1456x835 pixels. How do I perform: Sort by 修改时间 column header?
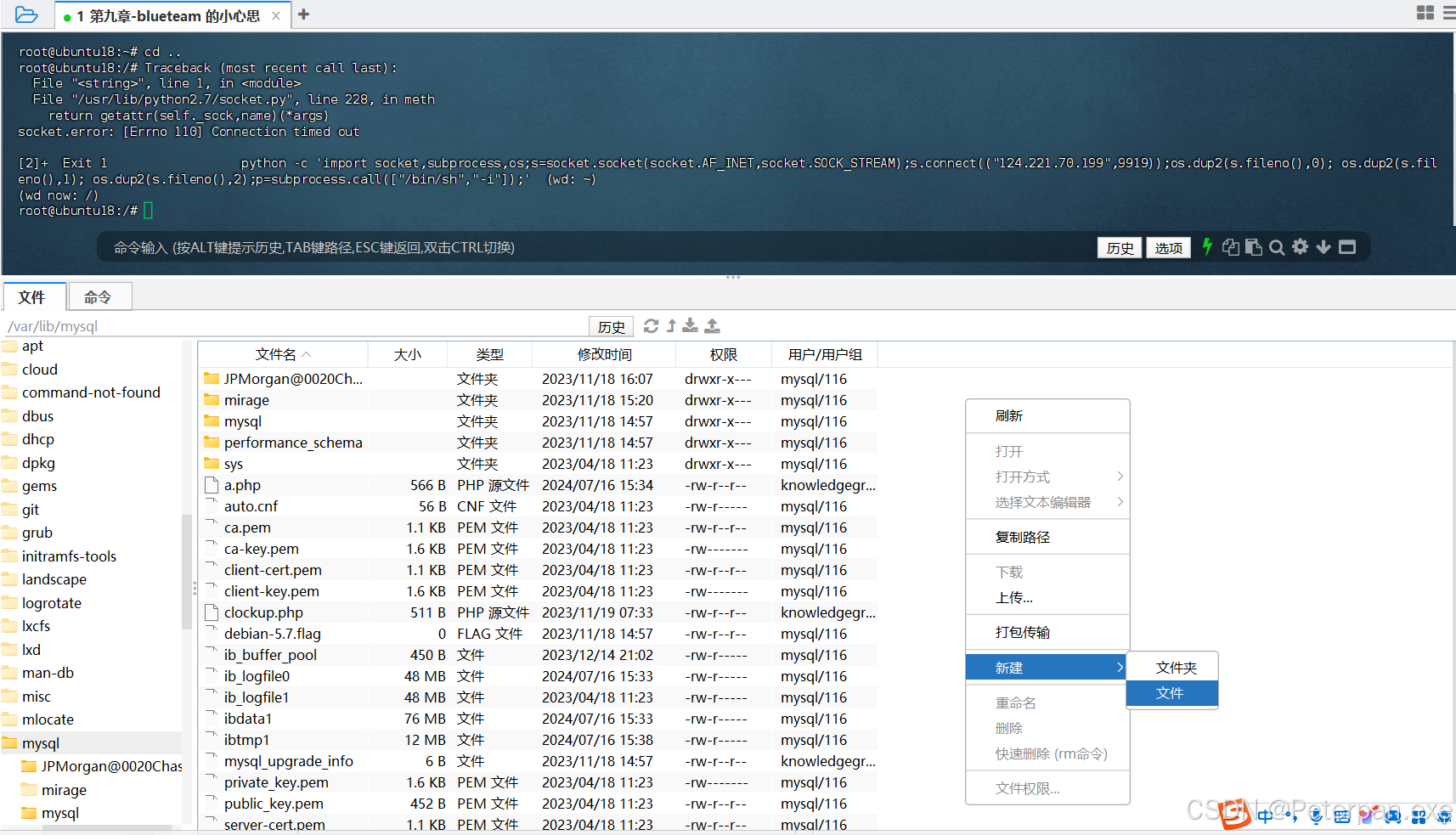pyautogui.click(x=604, y=354)
